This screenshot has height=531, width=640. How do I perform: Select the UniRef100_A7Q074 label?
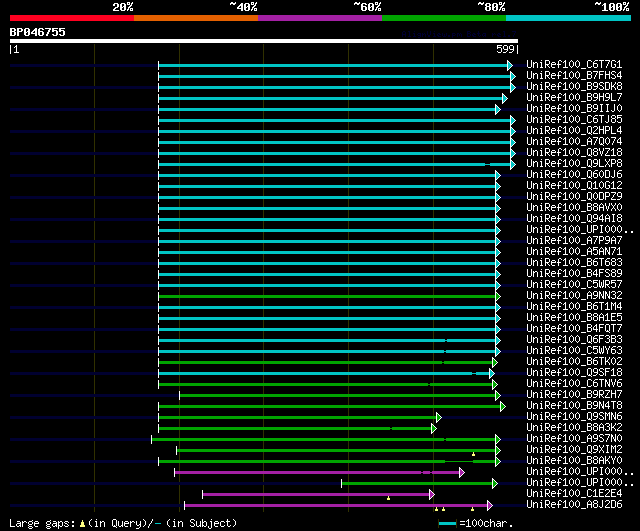pyautogui.click(x=574, y=142)
